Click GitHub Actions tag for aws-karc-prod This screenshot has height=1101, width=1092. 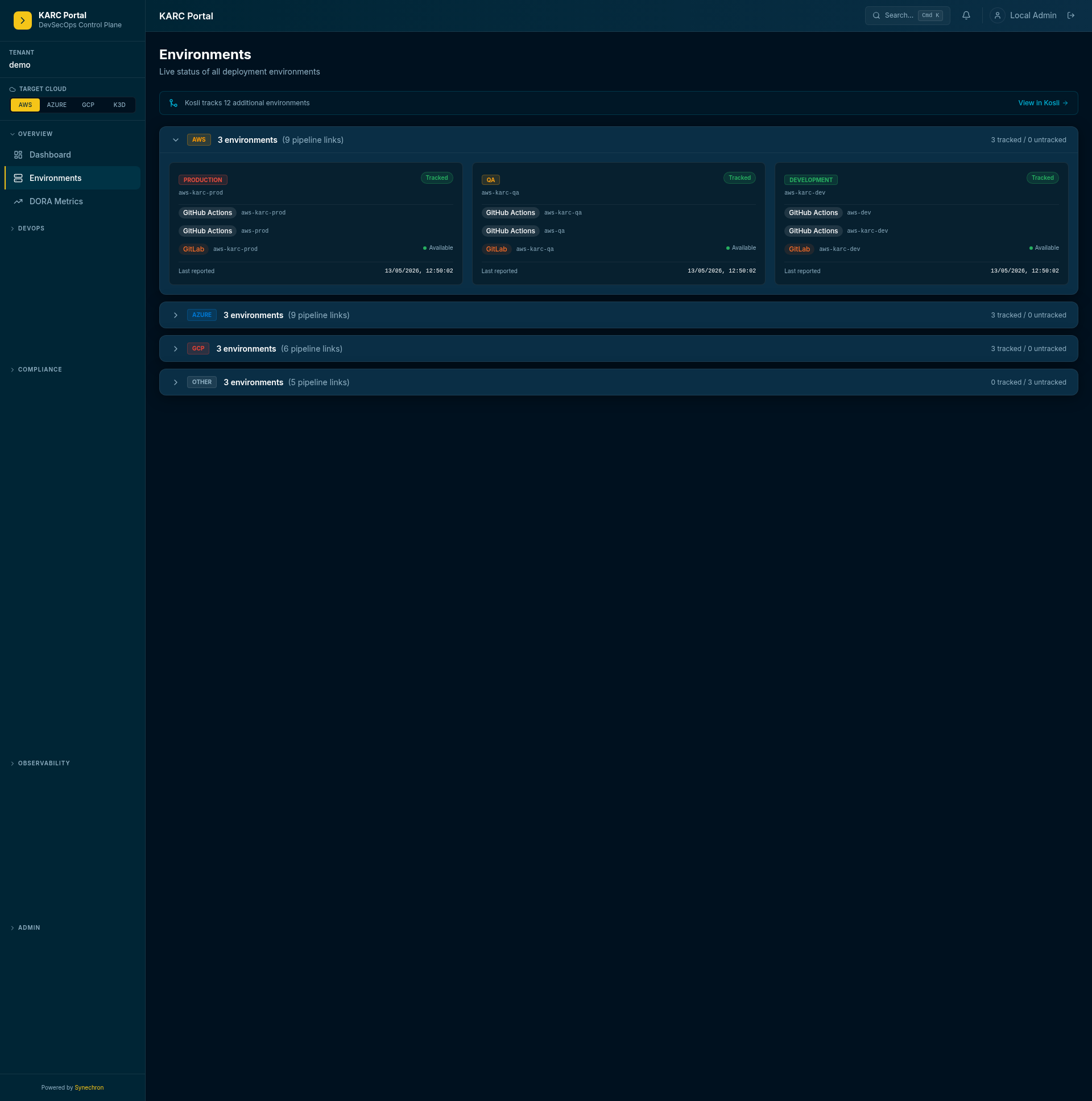[x=208, y=213]
